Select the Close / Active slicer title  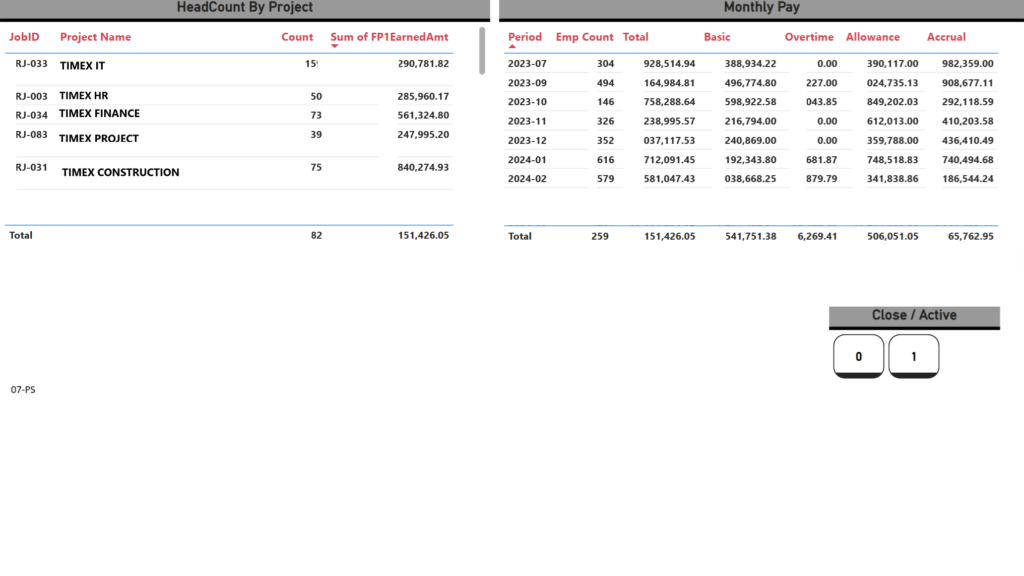pos(914,315)
